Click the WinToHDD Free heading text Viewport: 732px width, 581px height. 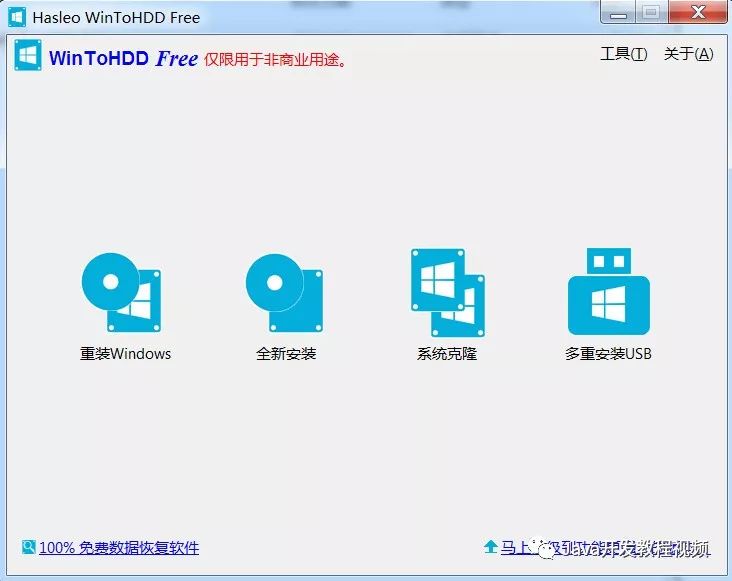click(124, 59)
